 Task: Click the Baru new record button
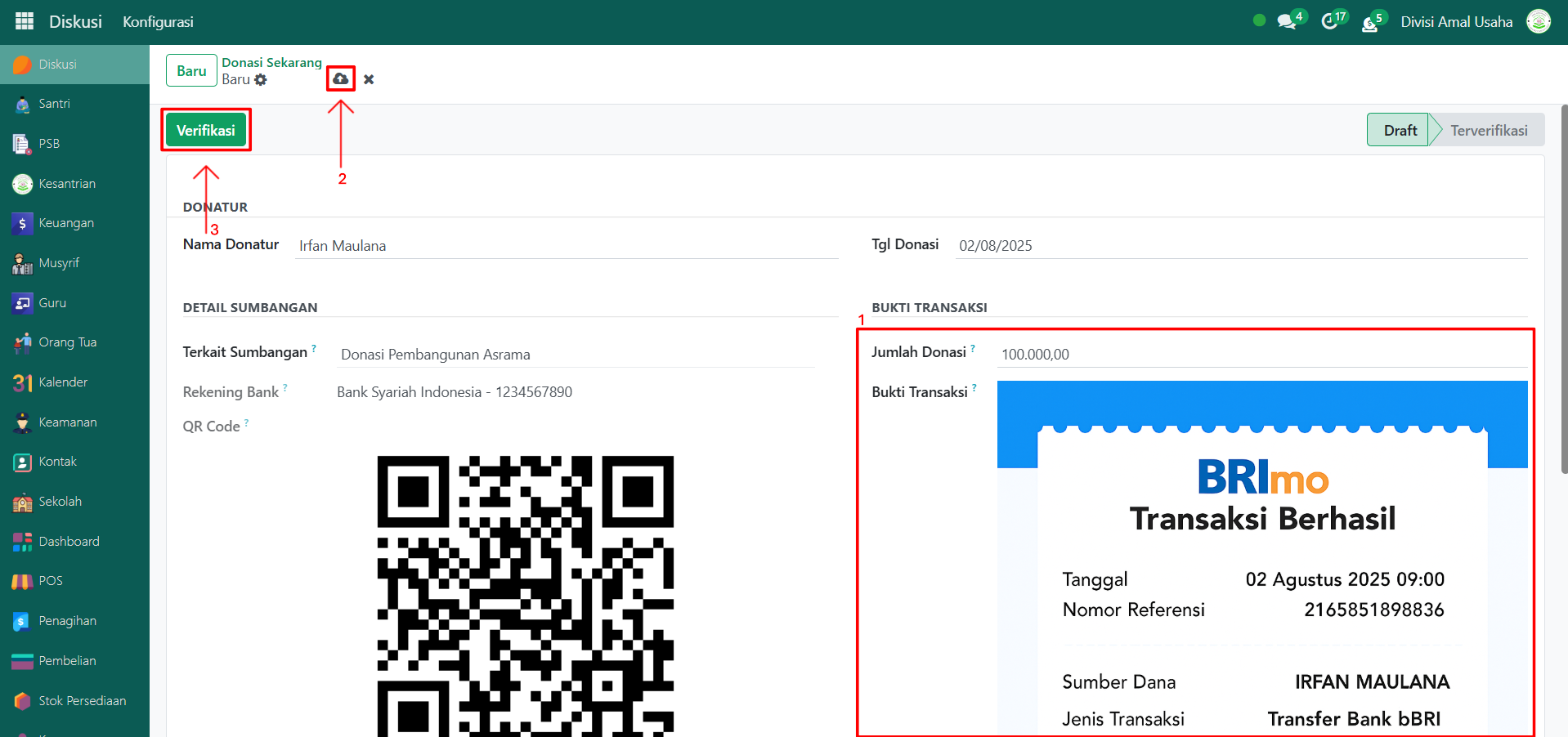point(191,71)
